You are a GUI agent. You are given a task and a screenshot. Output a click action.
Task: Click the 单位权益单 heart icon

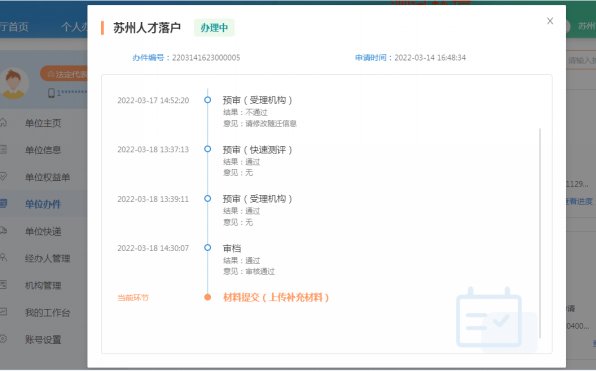3,176
